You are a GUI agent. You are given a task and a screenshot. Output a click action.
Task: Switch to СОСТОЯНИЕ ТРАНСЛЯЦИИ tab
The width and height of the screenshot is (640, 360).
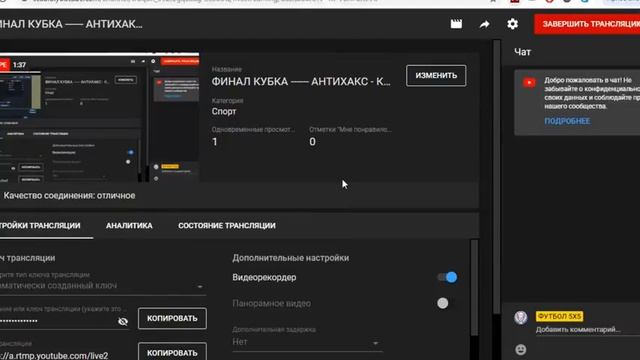pos(227,226)
